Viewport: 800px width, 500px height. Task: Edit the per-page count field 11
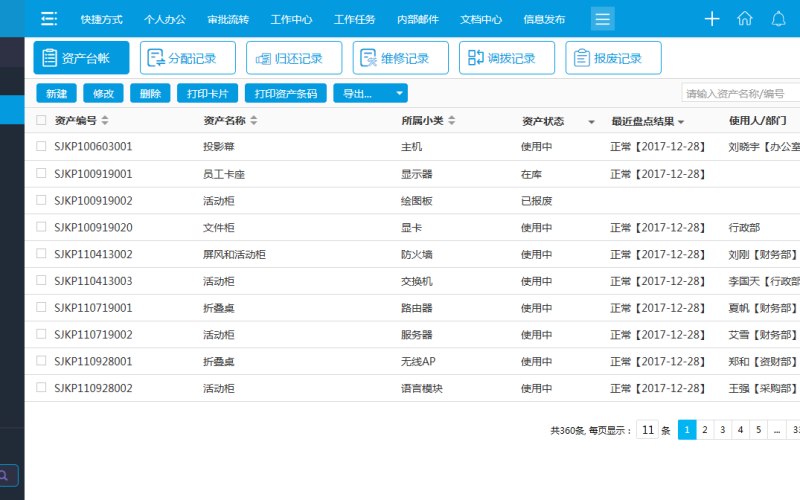pos(647,430)
